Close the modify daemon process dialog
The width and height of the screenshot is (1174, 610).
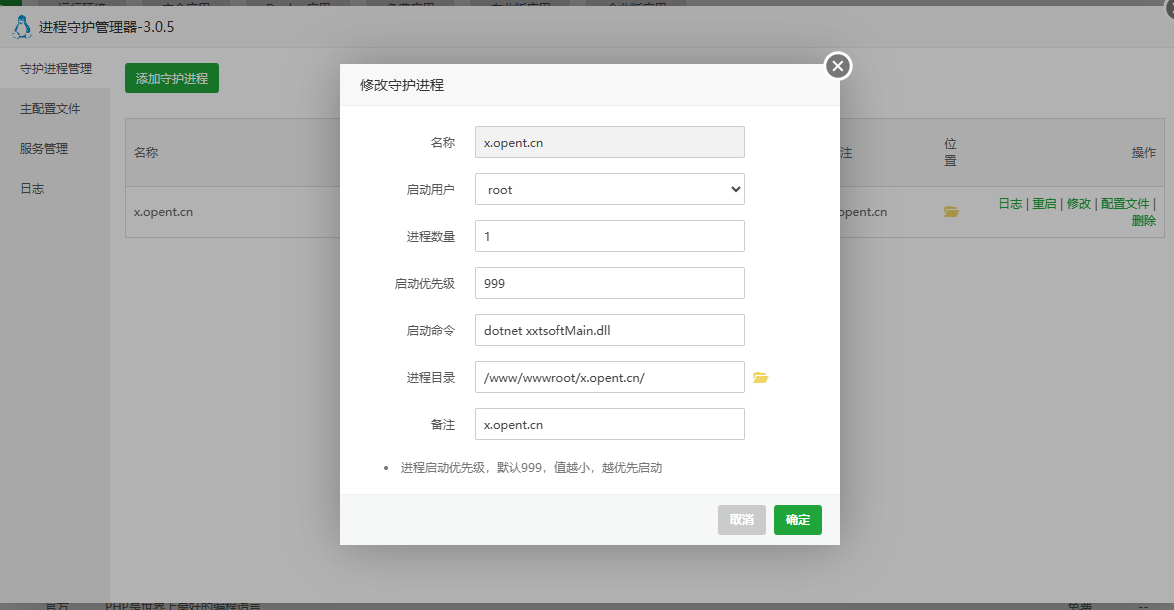pyautogui.click(x=838, y=66)
